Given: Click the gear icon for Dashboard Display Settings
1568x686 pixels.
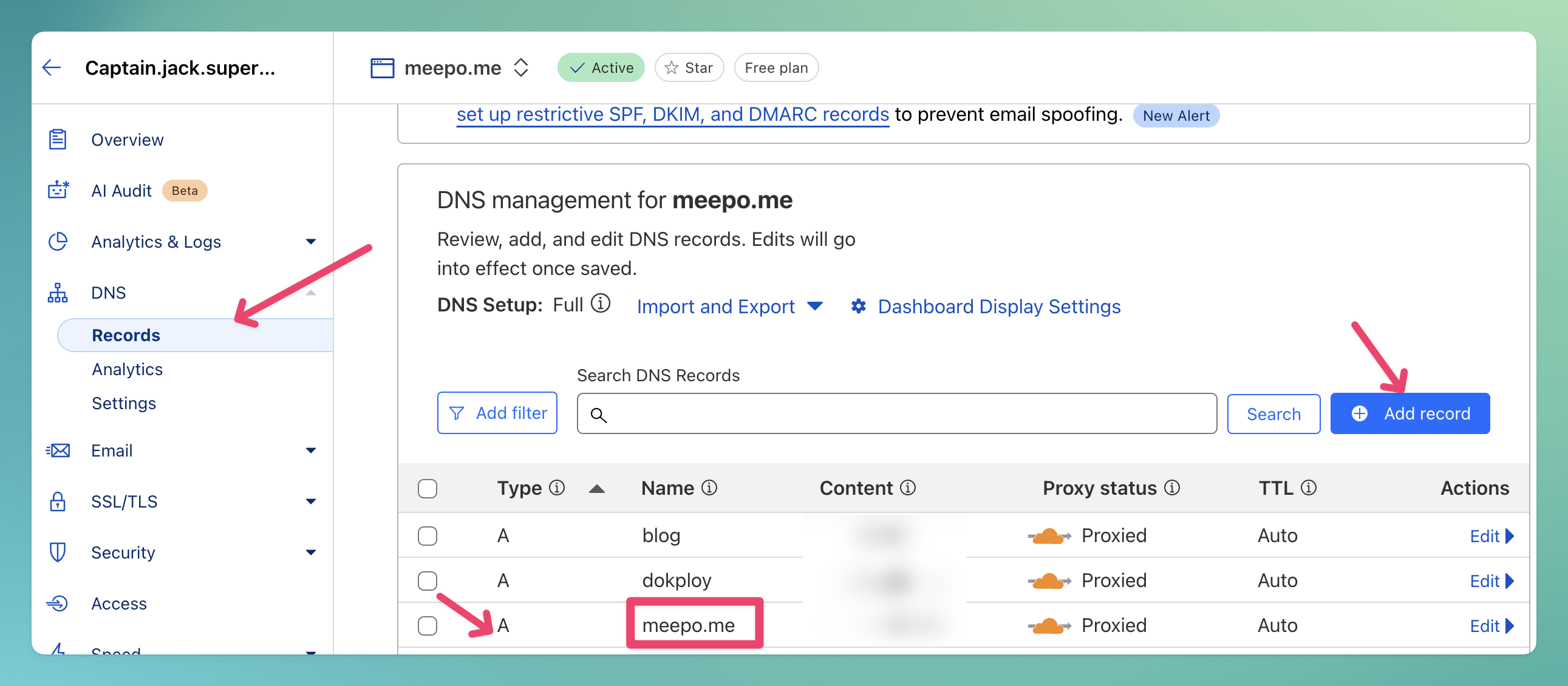Looking at the screenshot, I should (858, 306).
